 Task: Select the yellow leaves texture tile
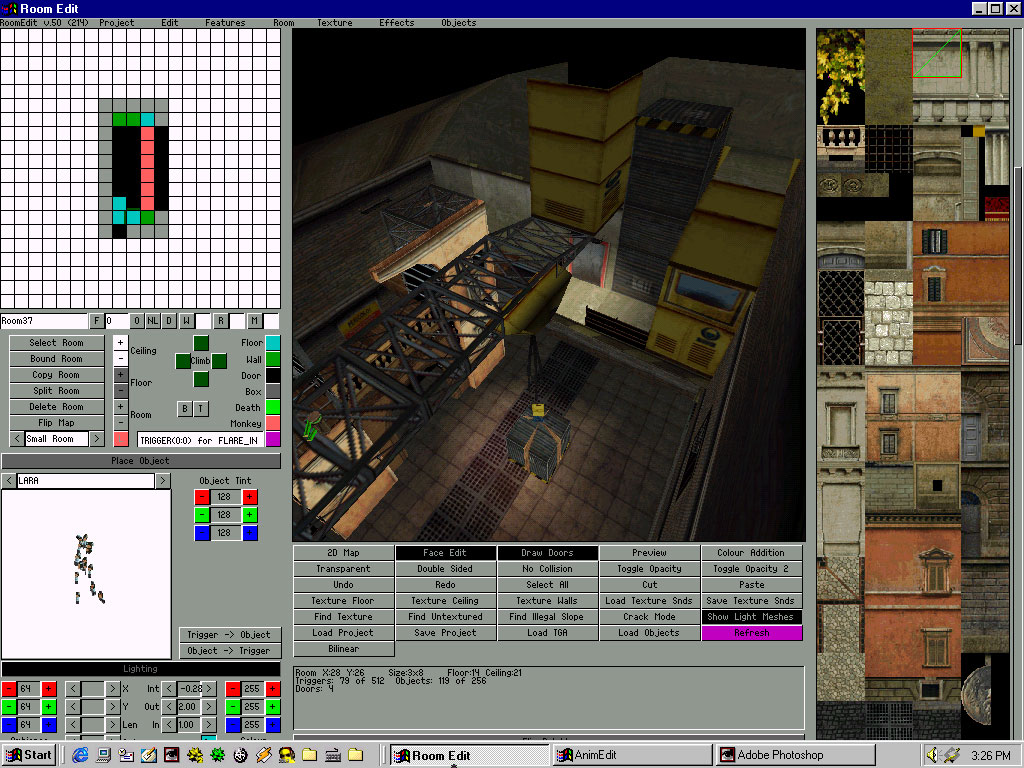click(840, 76)
